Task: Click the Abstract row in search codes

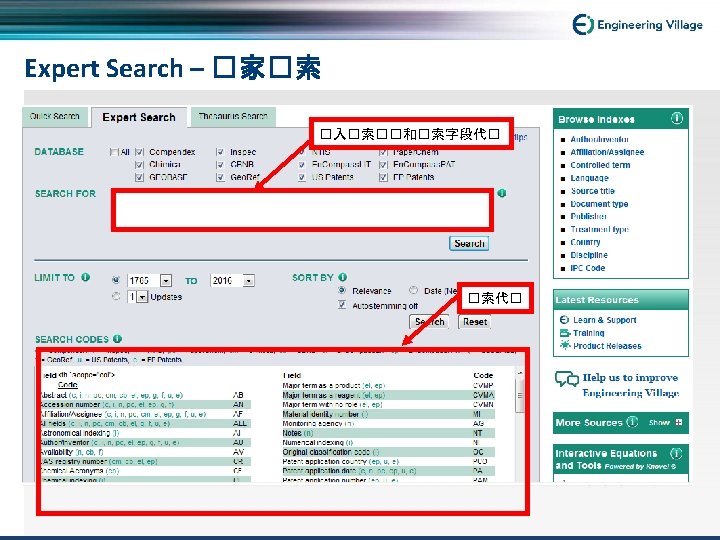Action: click(145, 395)
